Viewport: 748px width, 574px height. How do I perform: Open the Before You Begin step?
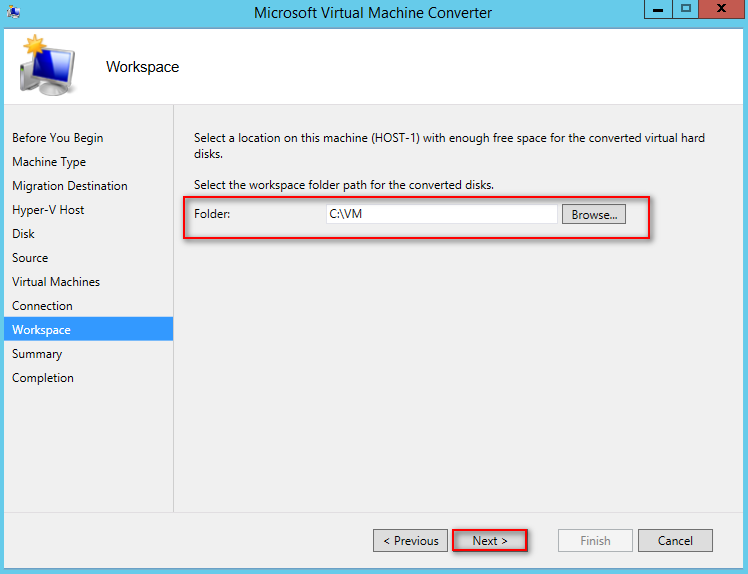click(58, 138)
